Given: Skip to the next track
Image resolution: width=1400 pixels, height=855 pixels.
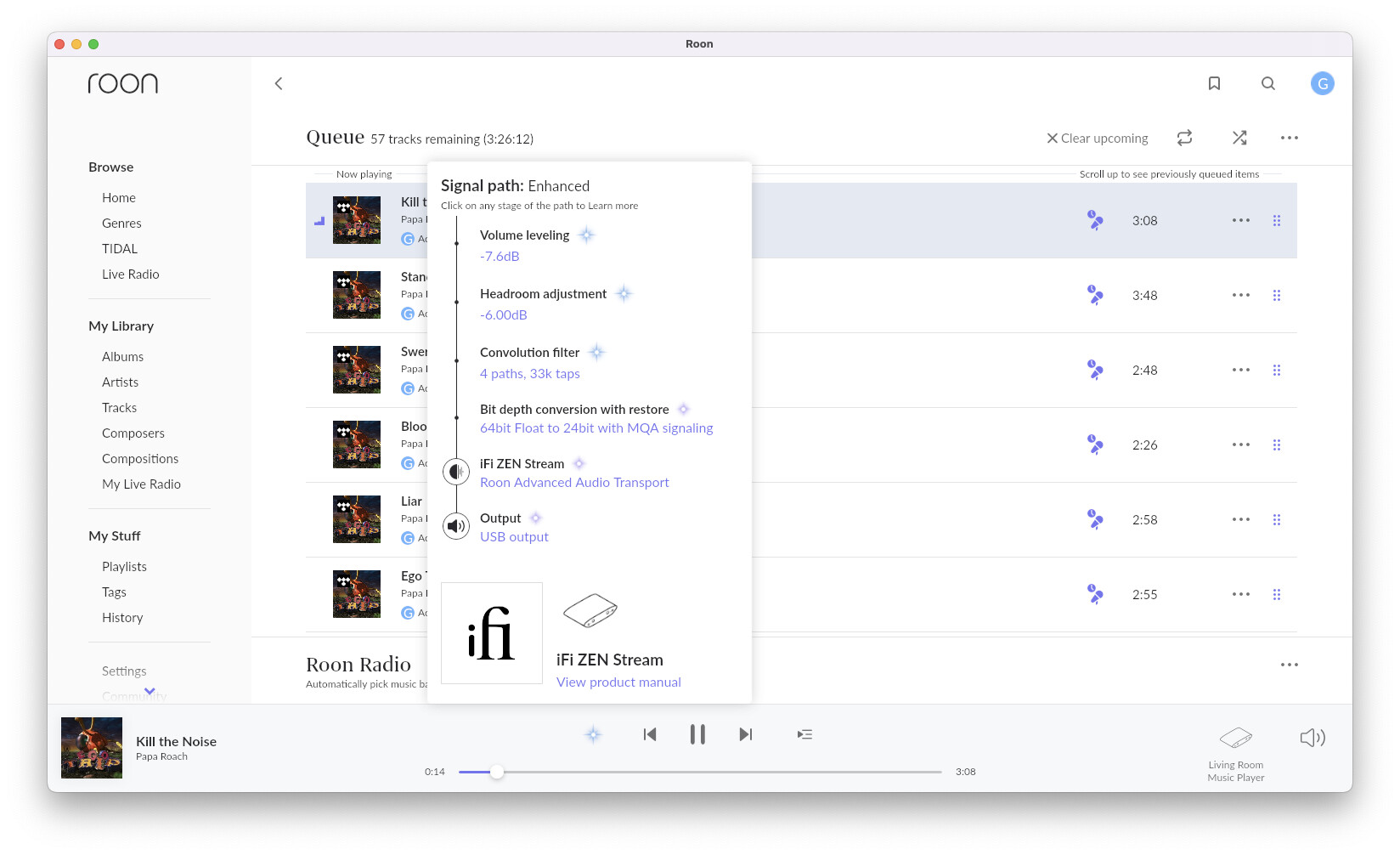Looking at the screenshot, I should click(745, 734).
